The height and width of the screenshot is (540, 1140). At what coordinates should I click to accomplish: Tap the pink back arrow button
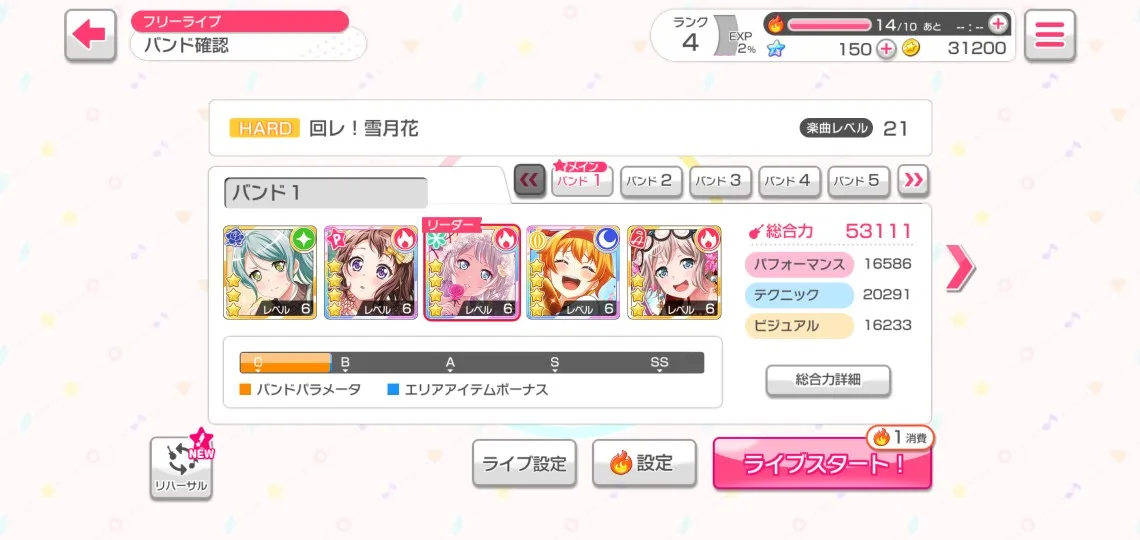90,35
